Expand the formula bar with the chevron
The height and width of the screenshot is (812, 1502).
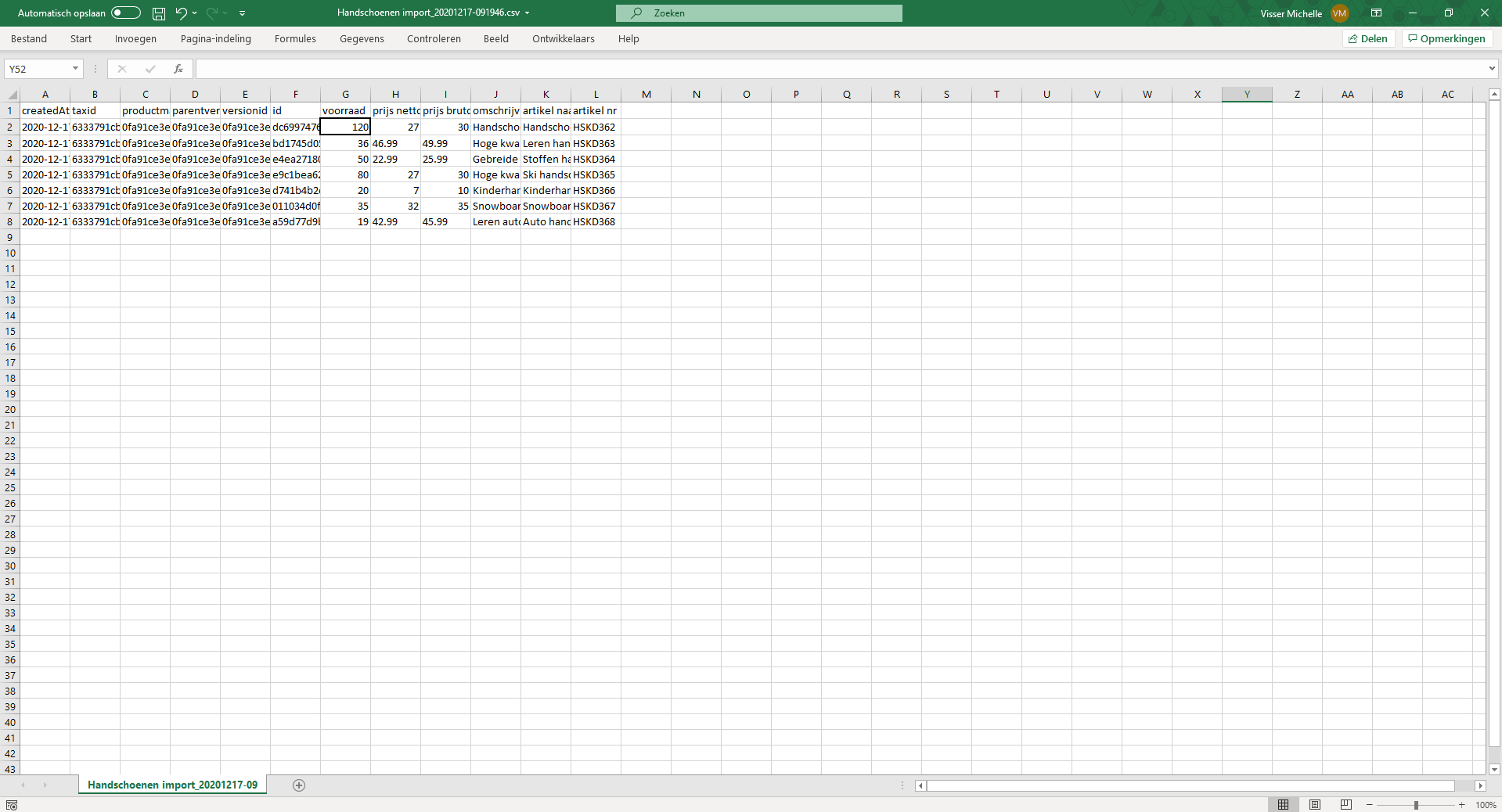1492,69
